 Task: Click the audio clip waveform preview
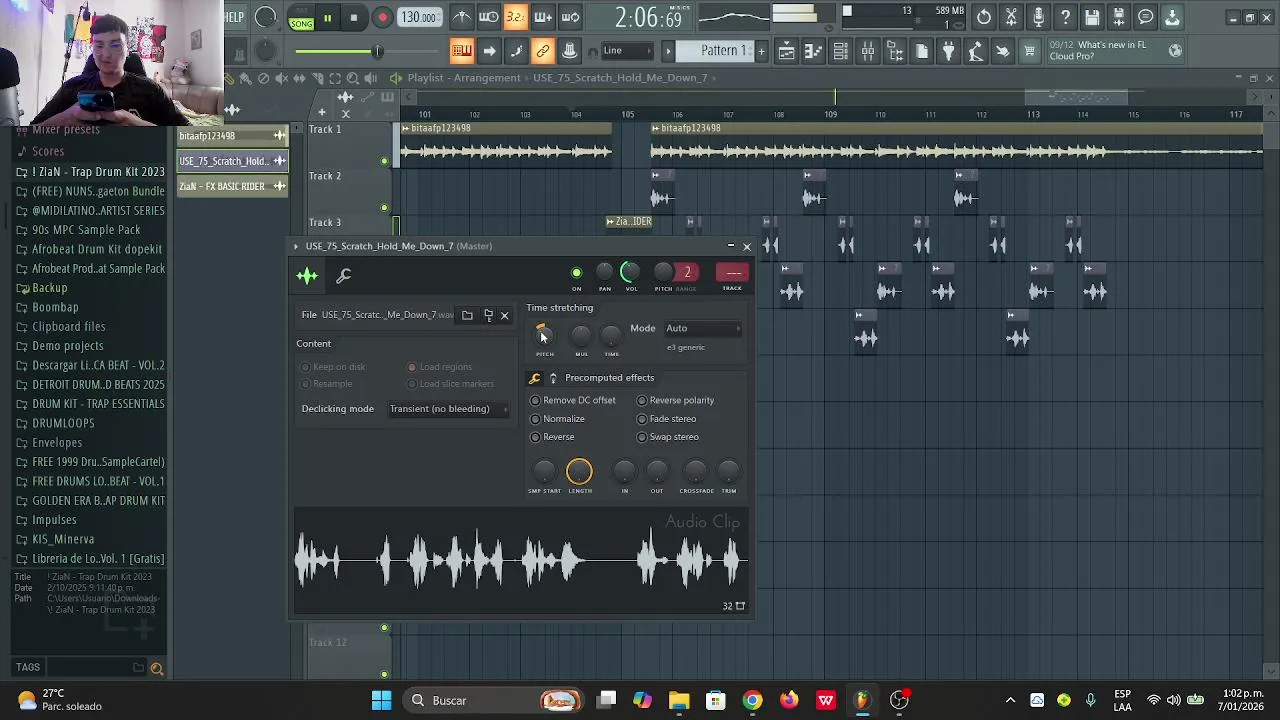pyautogui.click(x=521, y=560)
